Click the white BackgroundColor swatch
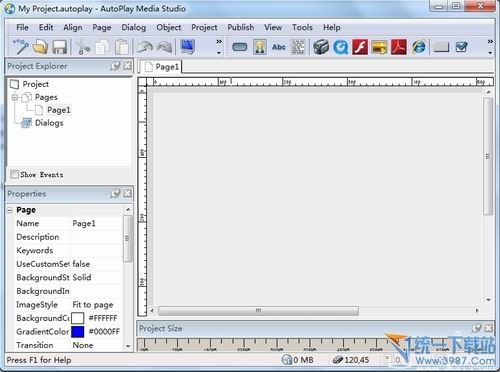Viewport: 500px width, 372px height. 78,318
